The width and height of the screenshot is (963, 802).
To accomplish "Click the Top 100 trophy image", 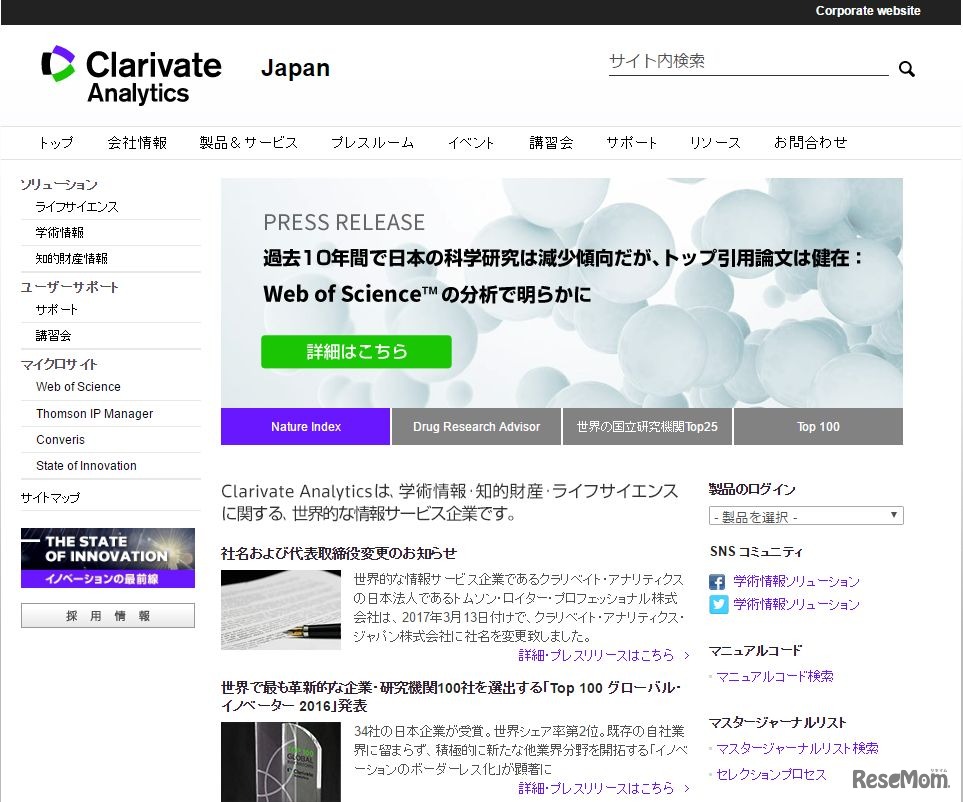I will (280, 763).
